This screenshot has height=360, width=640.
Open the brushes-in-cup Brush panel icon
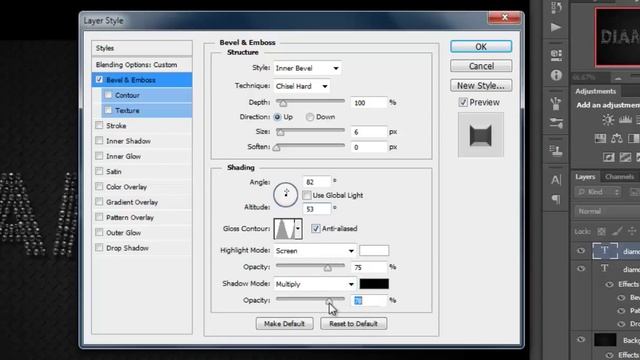556,103
